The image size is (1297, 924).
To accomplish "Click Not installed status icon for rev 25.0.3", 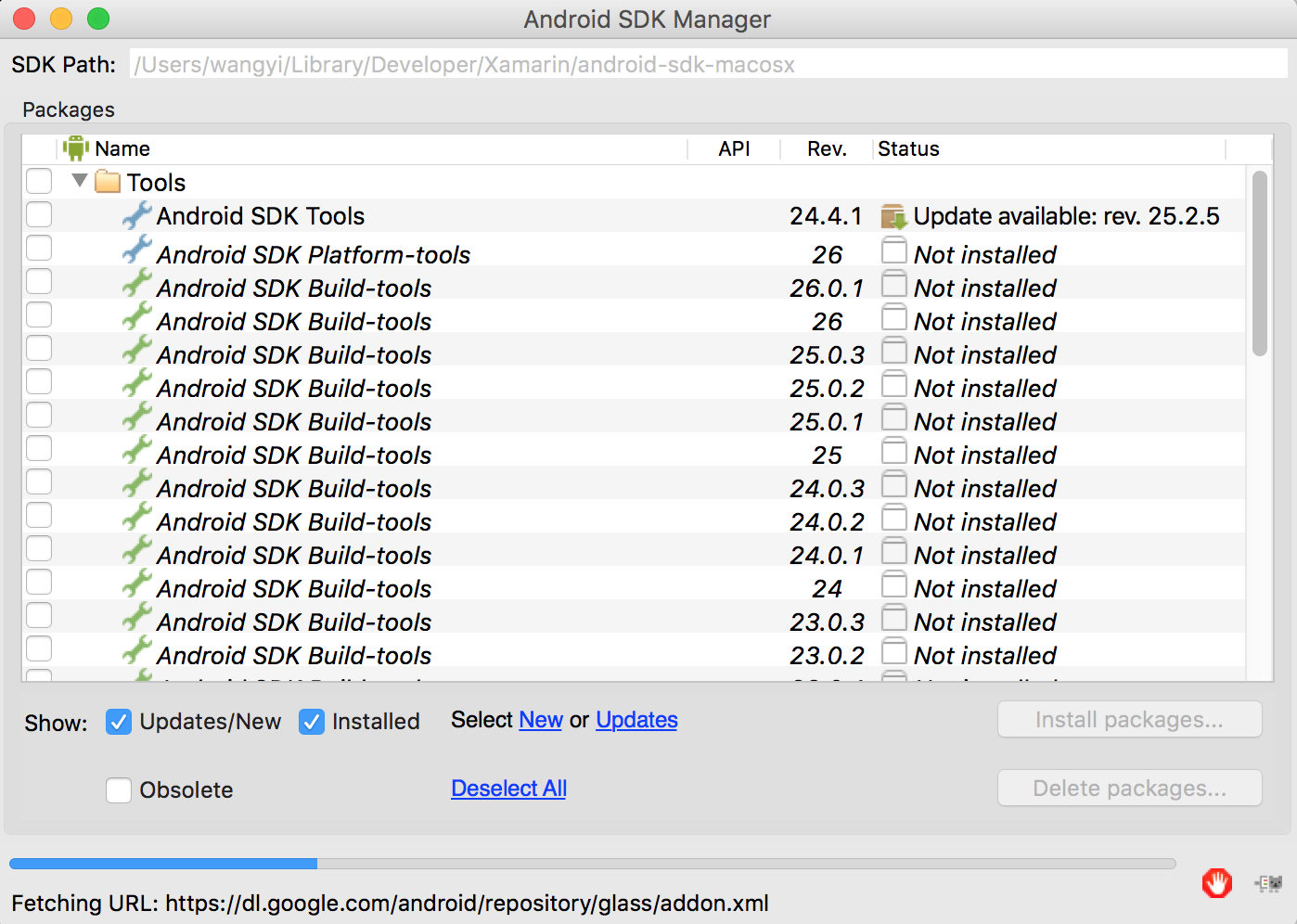I will (x=894, y=350).
